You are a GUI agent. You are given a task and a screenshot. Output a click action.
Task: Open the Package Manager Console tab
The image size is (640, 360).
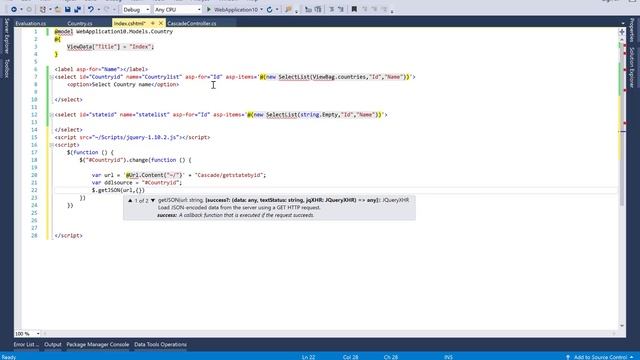98,344
